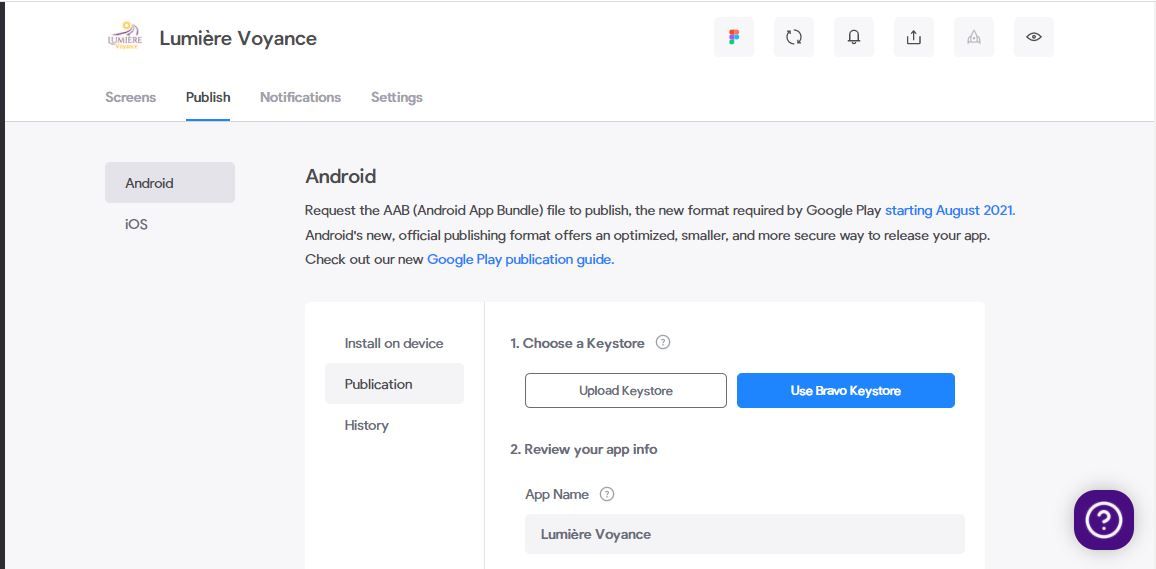The width and height of the screenshot is (1156, 569).
Task: Go to the Settings tab
Action: pos(397,97)
